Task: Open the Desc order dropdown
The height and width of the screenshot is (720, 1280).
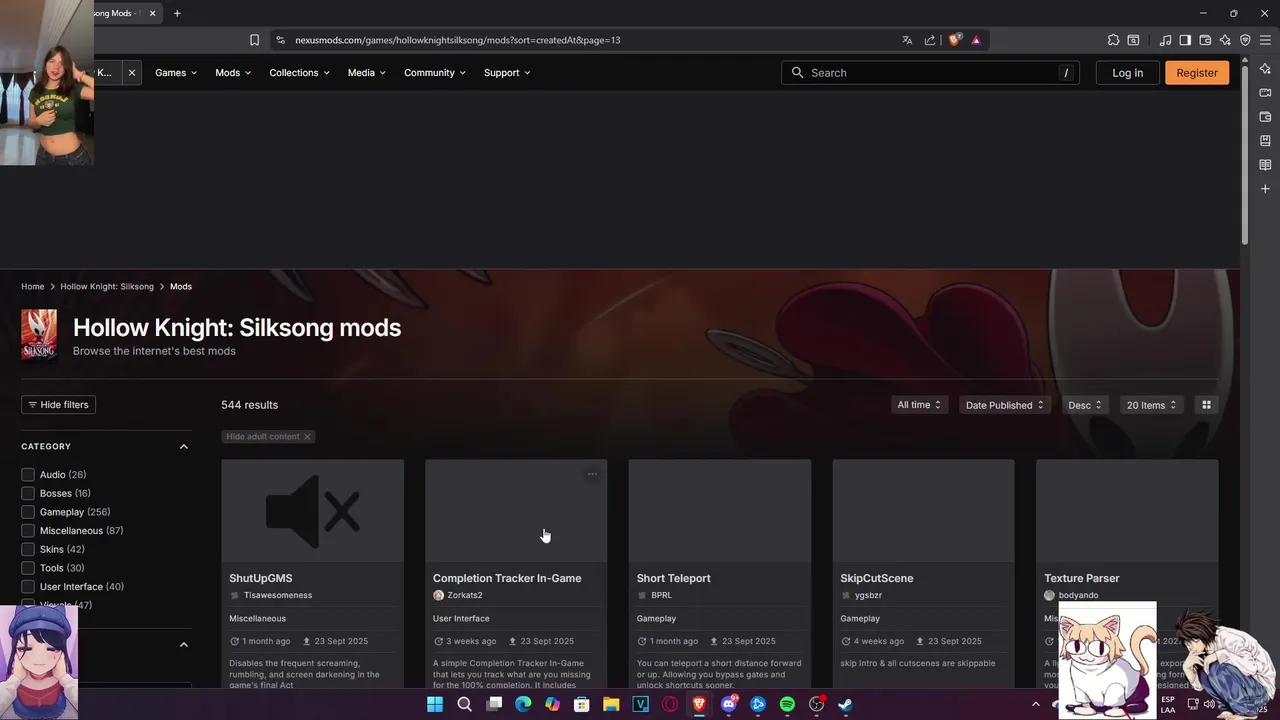Action: (x=1085, y=405)
